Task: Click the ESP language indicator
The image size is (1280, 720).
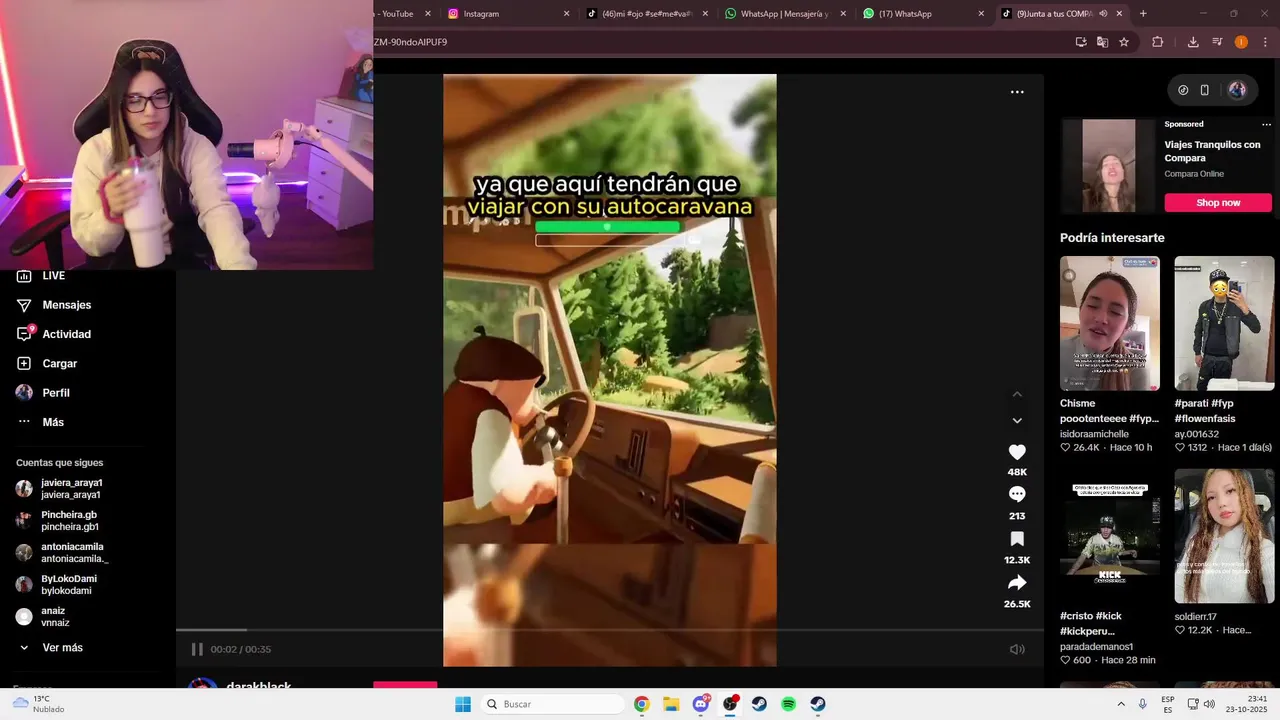Action: (1168, 704)
